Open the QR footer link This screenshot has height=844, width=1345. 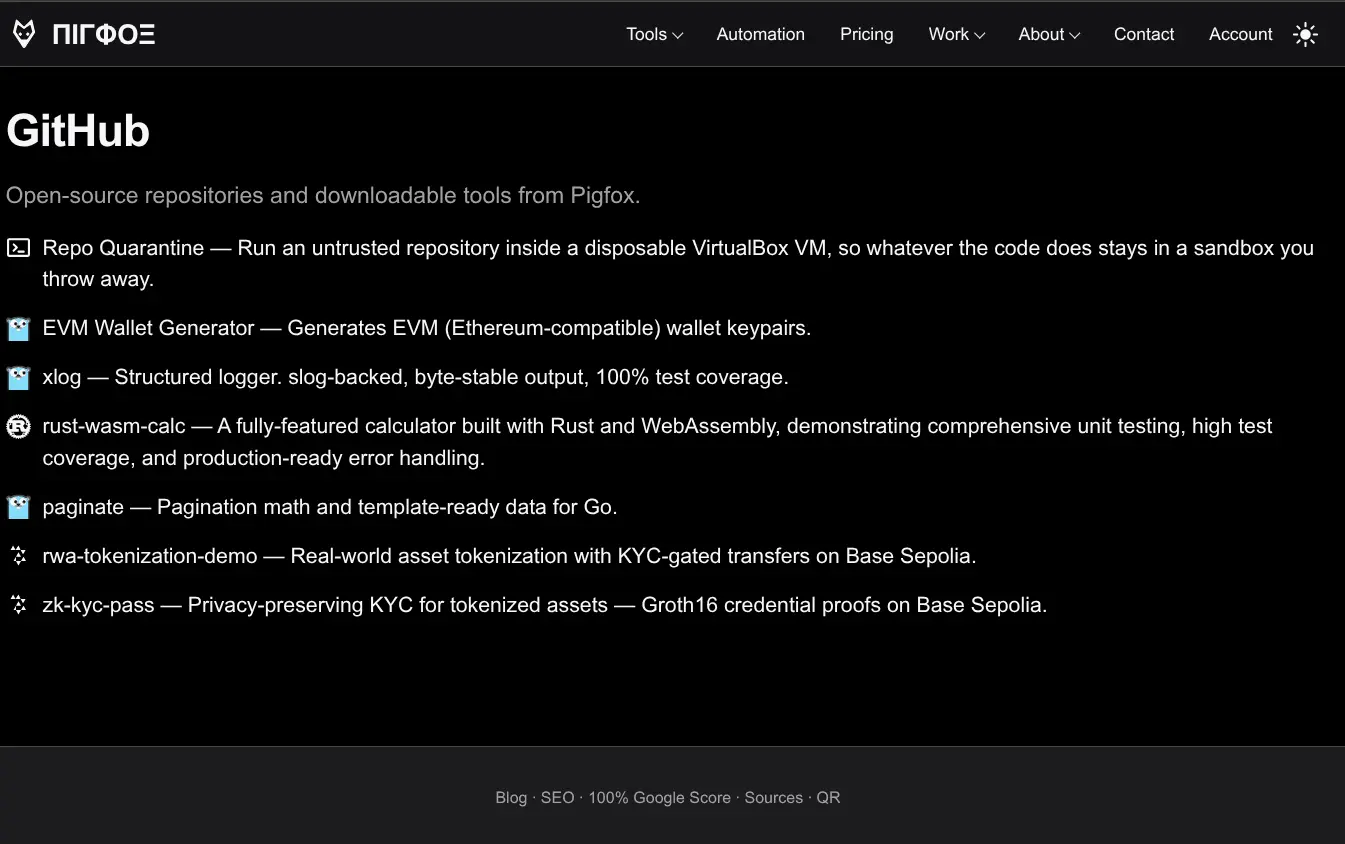[828, 798]
